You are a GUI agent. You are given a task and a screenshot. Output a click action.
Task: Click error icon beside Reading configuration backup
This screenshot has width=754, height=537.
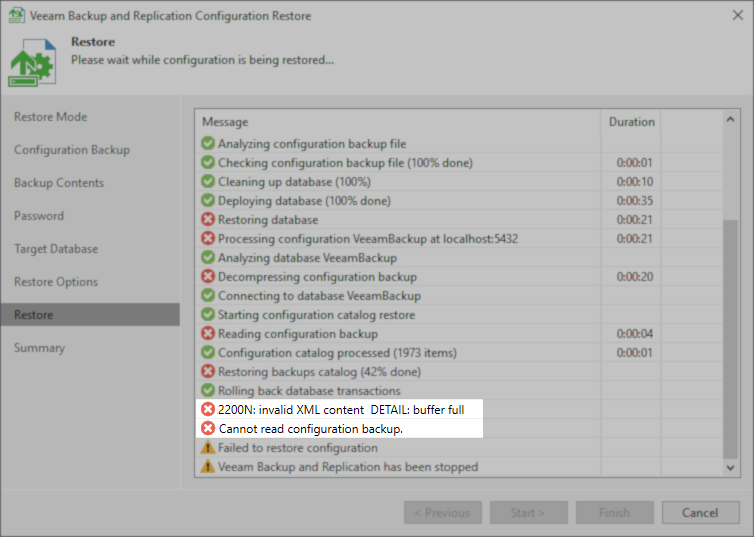click(208, 333)
